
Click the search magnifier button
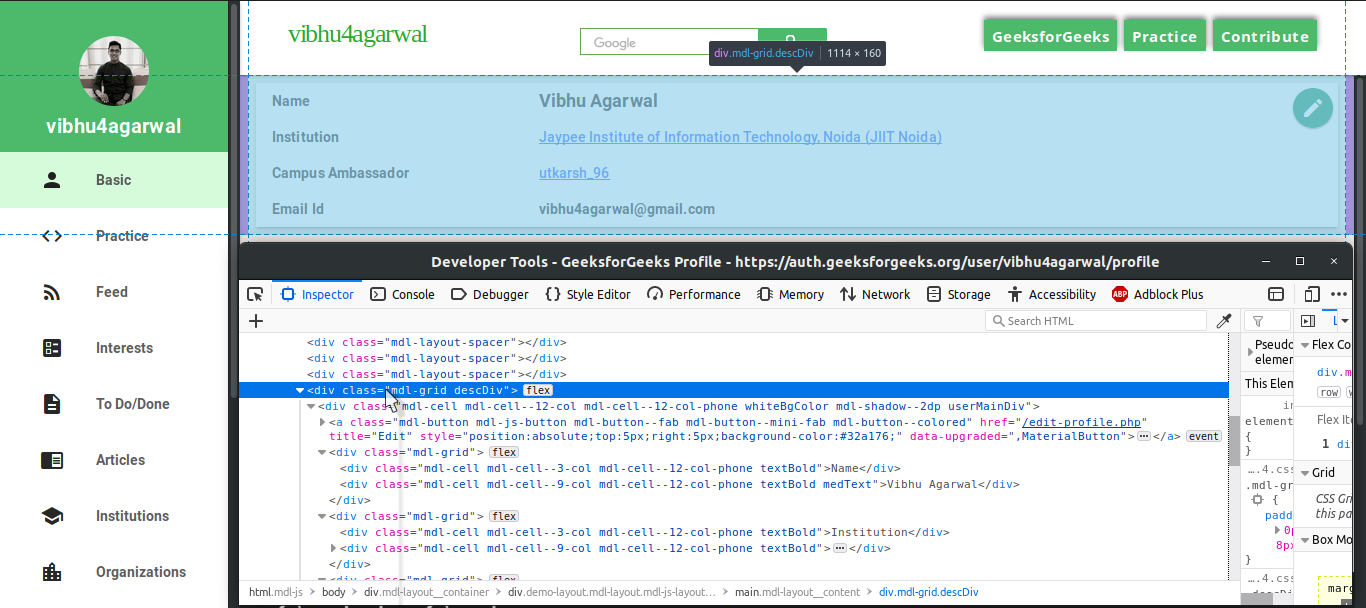[x=792, y=42]
